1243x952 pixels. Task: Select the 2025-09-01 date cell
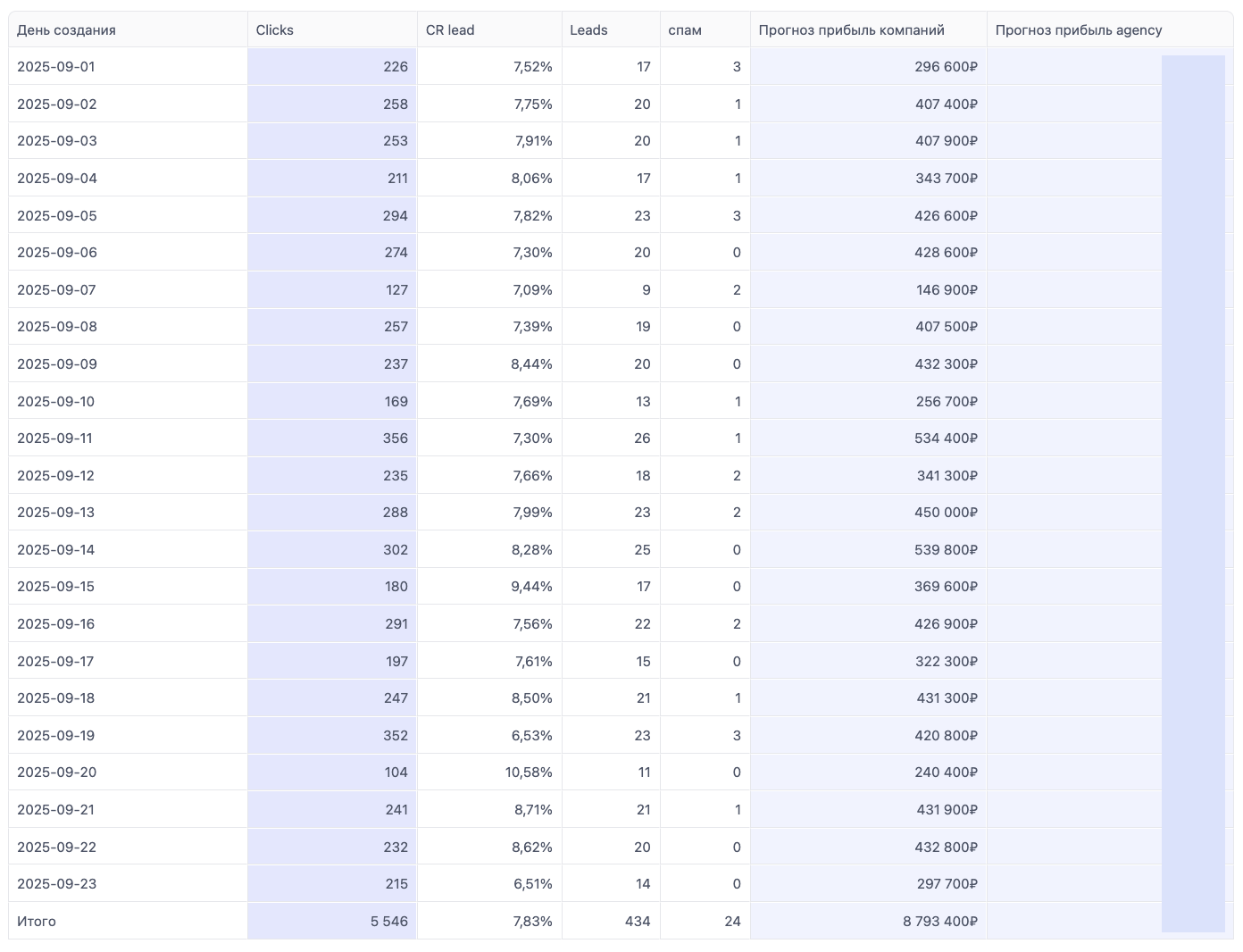point(56,67)
